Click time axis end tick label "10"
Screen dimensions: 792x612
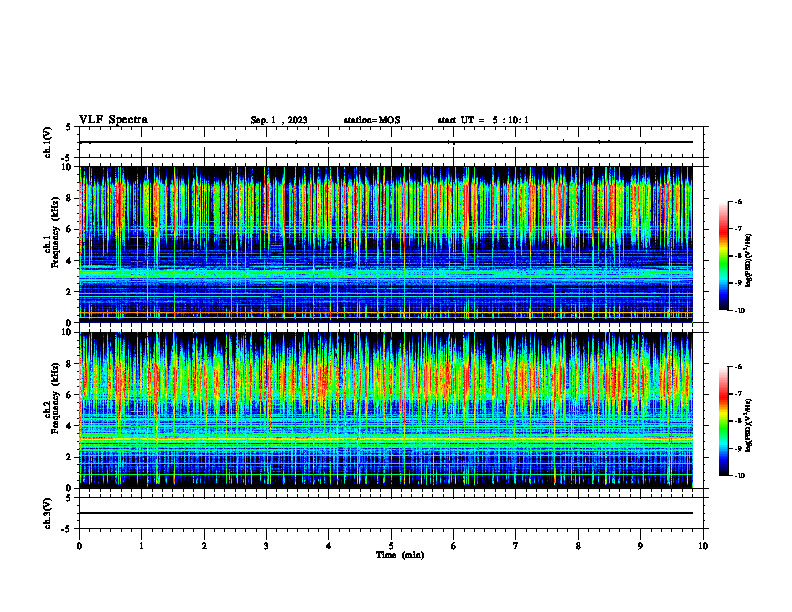pyautogui.click(x=703, y=546)
